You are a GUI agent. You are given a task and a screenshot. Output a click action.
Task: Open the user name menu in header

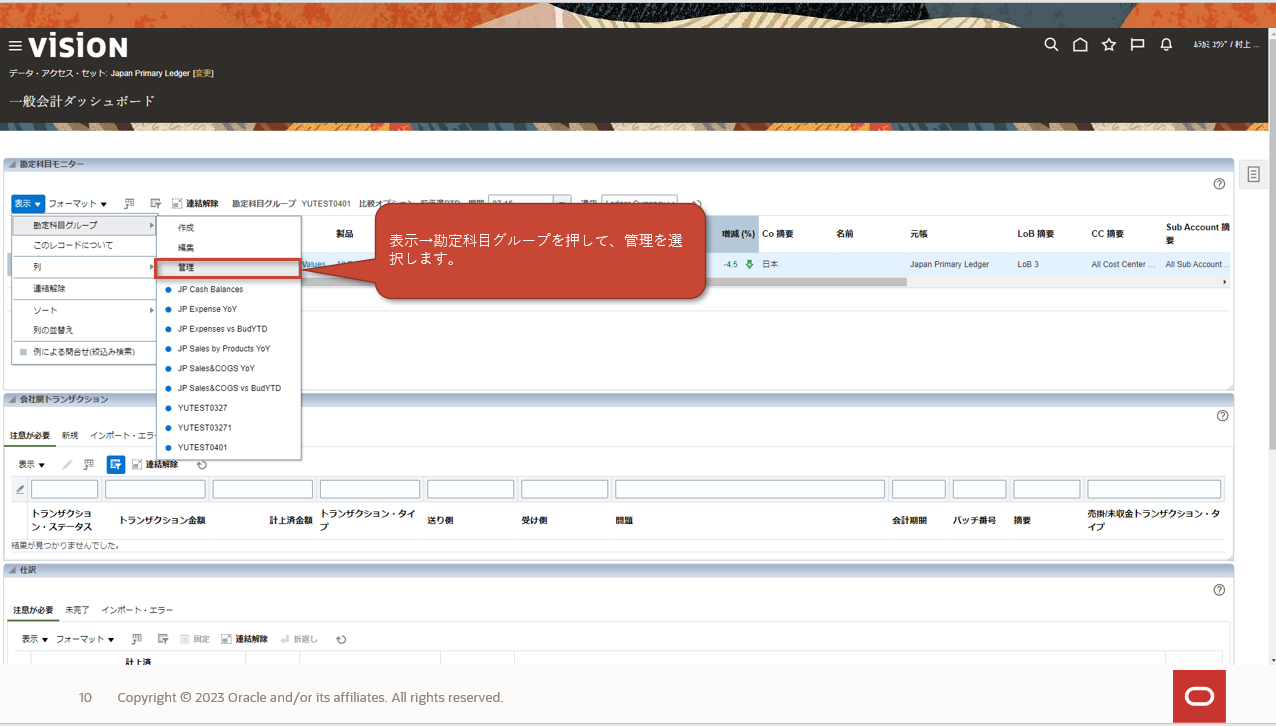tap(1226, 45)
